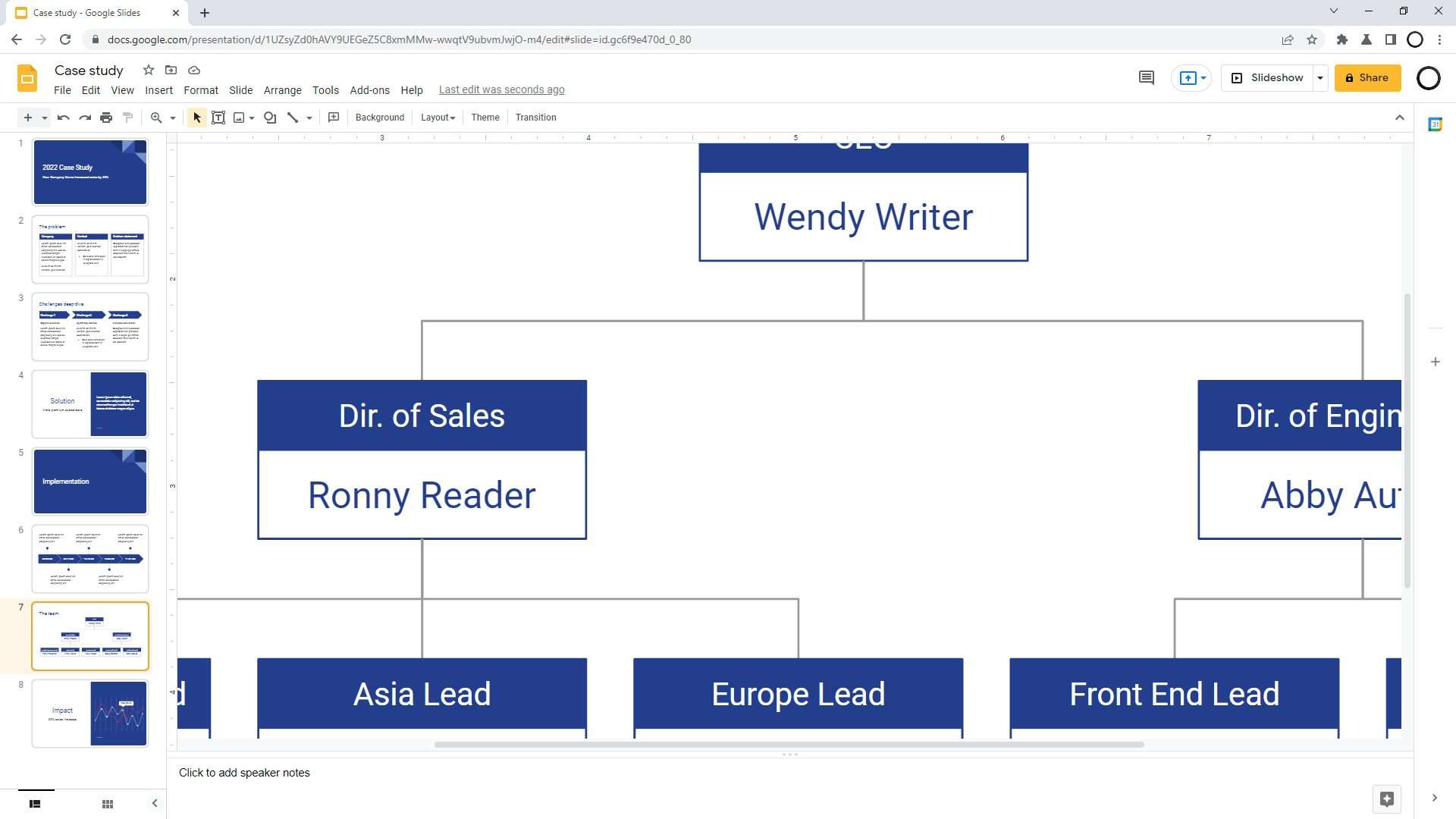Open the Insert menu
Screen dimensions: 1456x819
159,90
